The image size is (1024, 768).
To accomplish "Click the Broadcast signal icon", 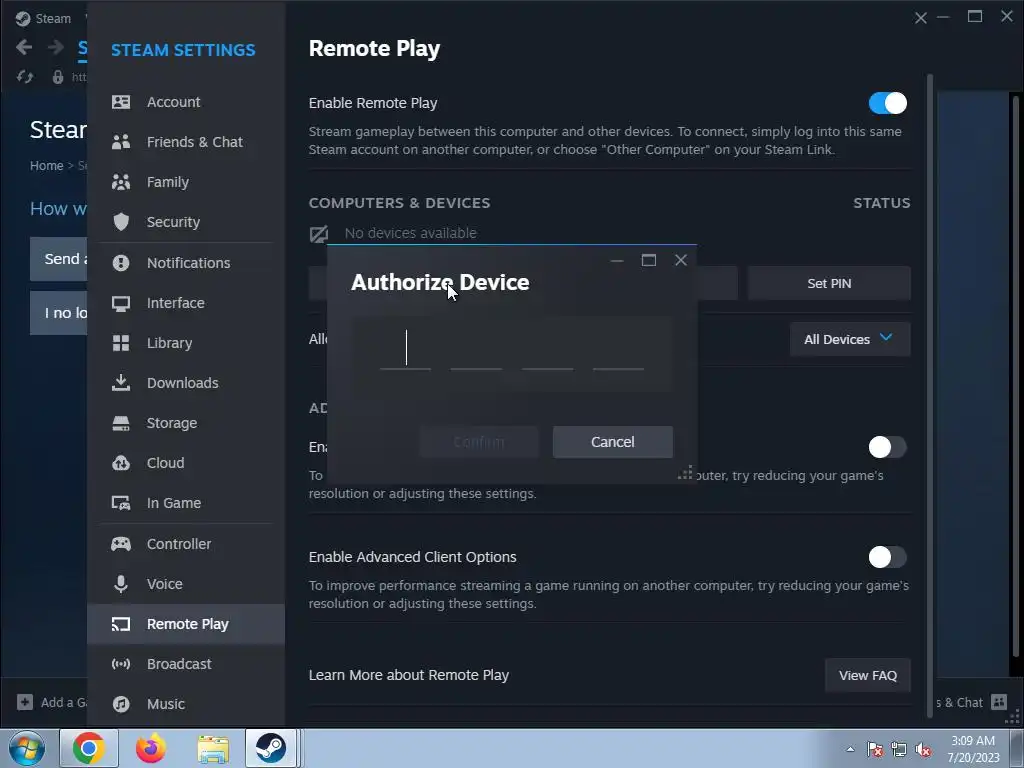I will point(121,664).
